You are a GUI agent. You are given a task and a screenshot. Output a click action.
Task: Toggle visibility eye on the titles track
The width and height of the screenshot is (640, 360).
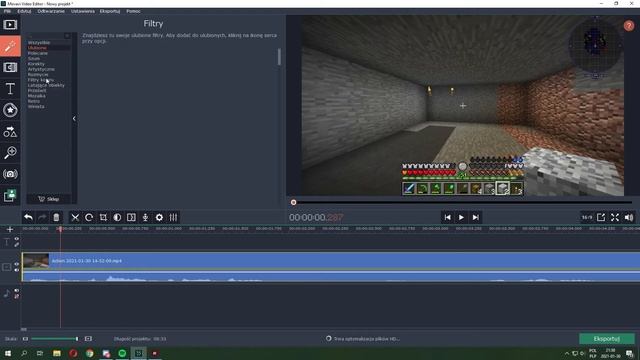(x=17, y=239)
